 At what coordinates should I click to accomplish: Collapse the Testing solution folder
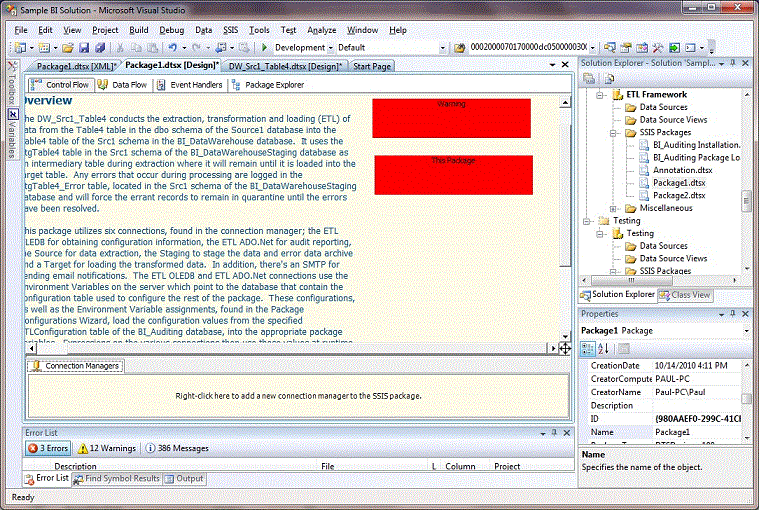[x=586, y=221]
